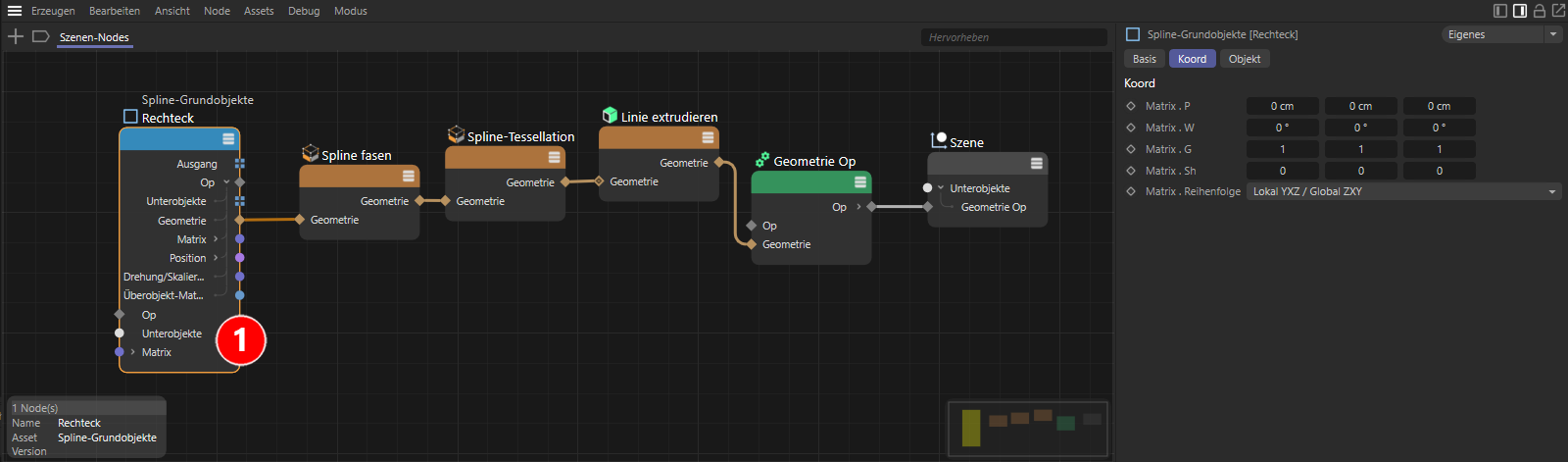Click the node graph minimap overview
This screenshot has width=1568, height=462.
coord(1027,428)
